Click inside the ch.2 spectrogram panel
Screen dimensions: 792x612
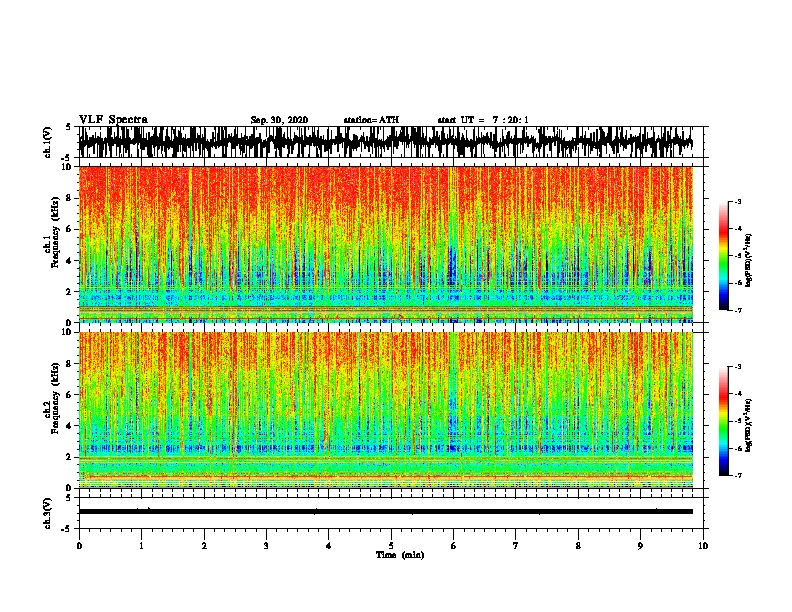coord(385,410)
